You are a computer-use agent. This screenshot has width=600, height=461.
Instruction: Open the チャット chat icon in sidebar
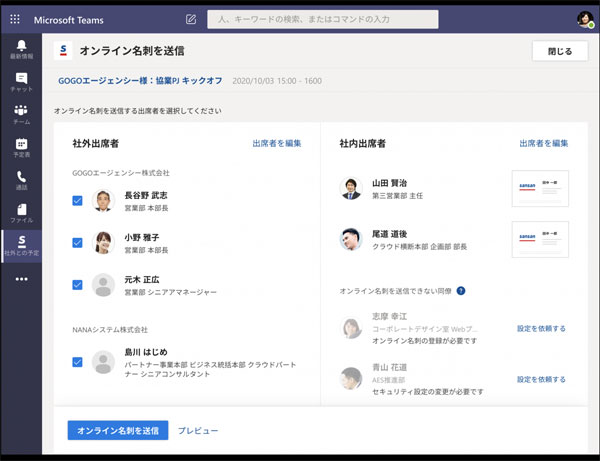click(21, 82)
